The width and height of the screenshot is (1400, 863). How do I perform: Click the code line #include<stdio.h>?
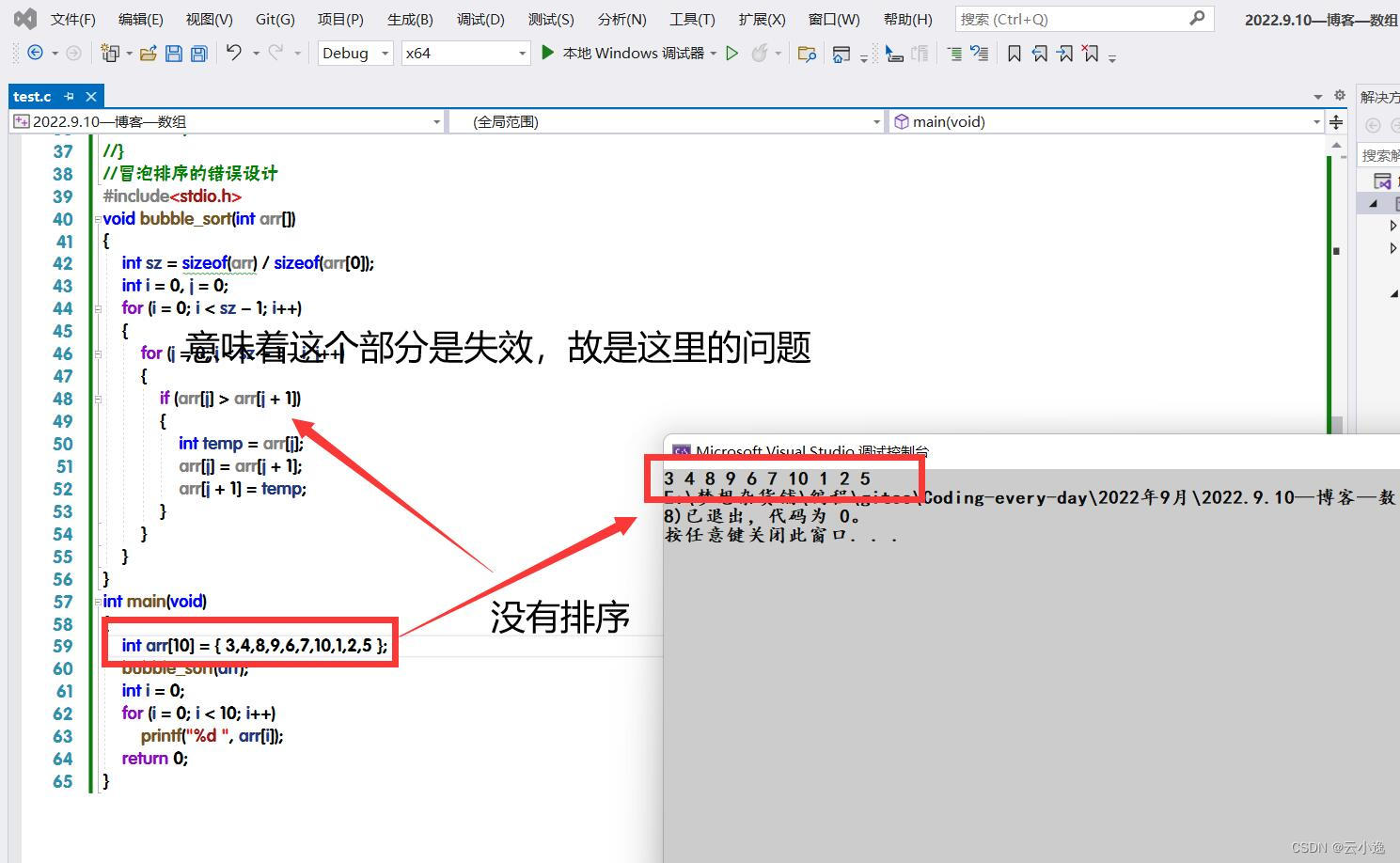tap(172, 196)
